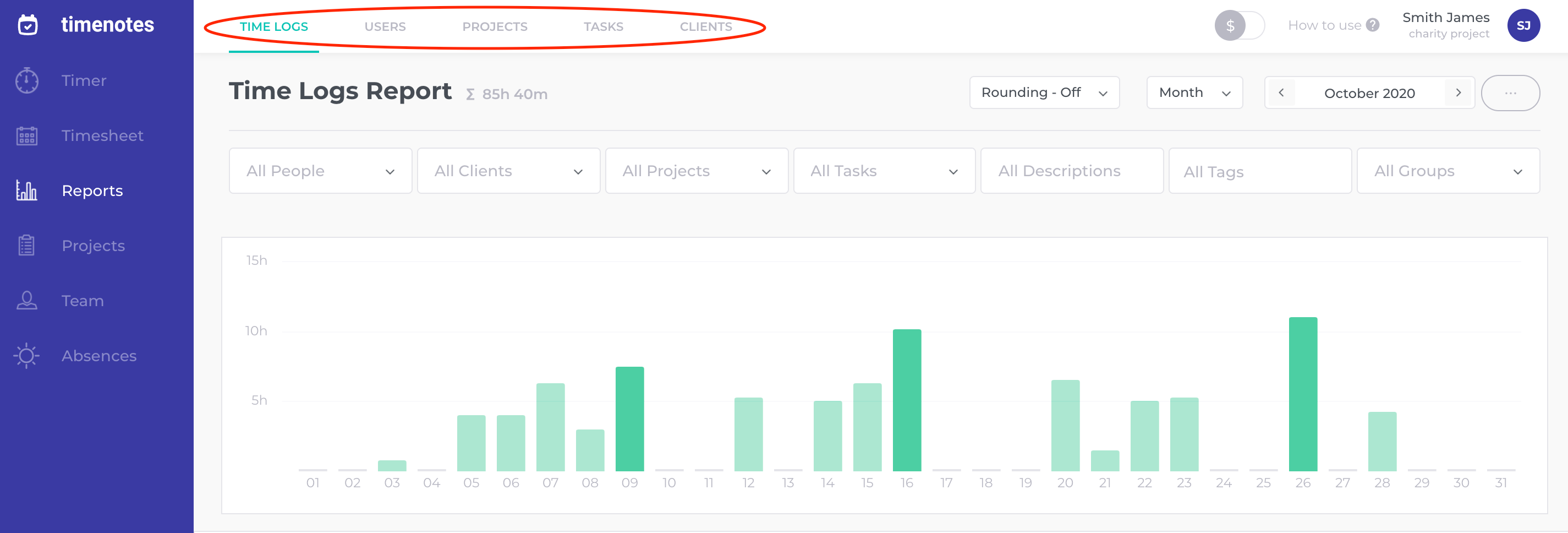
Task: Click the 10h axis label
Action: [x=256, y=331]
